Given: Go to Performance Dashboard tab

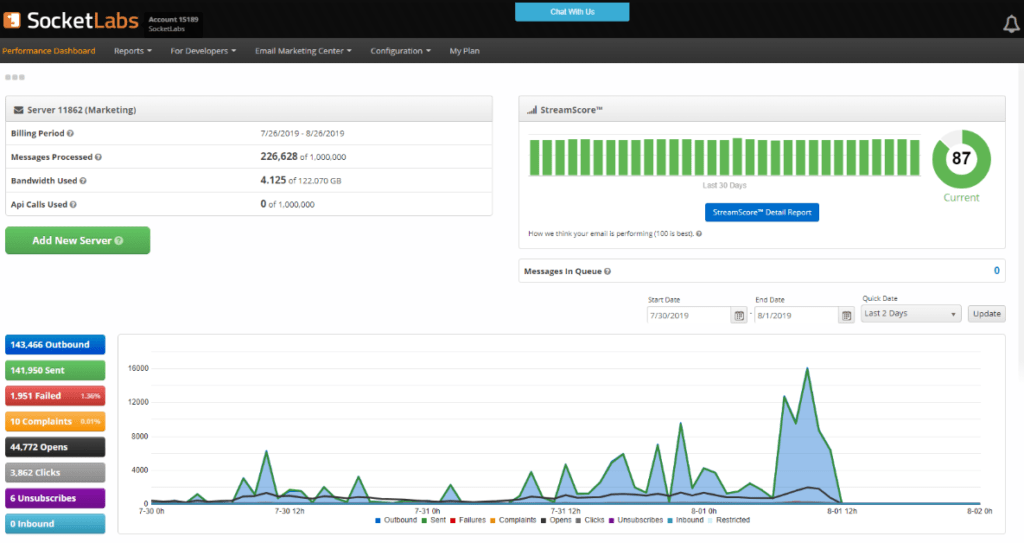Looking at the screenshot, I should coord(48,51).
